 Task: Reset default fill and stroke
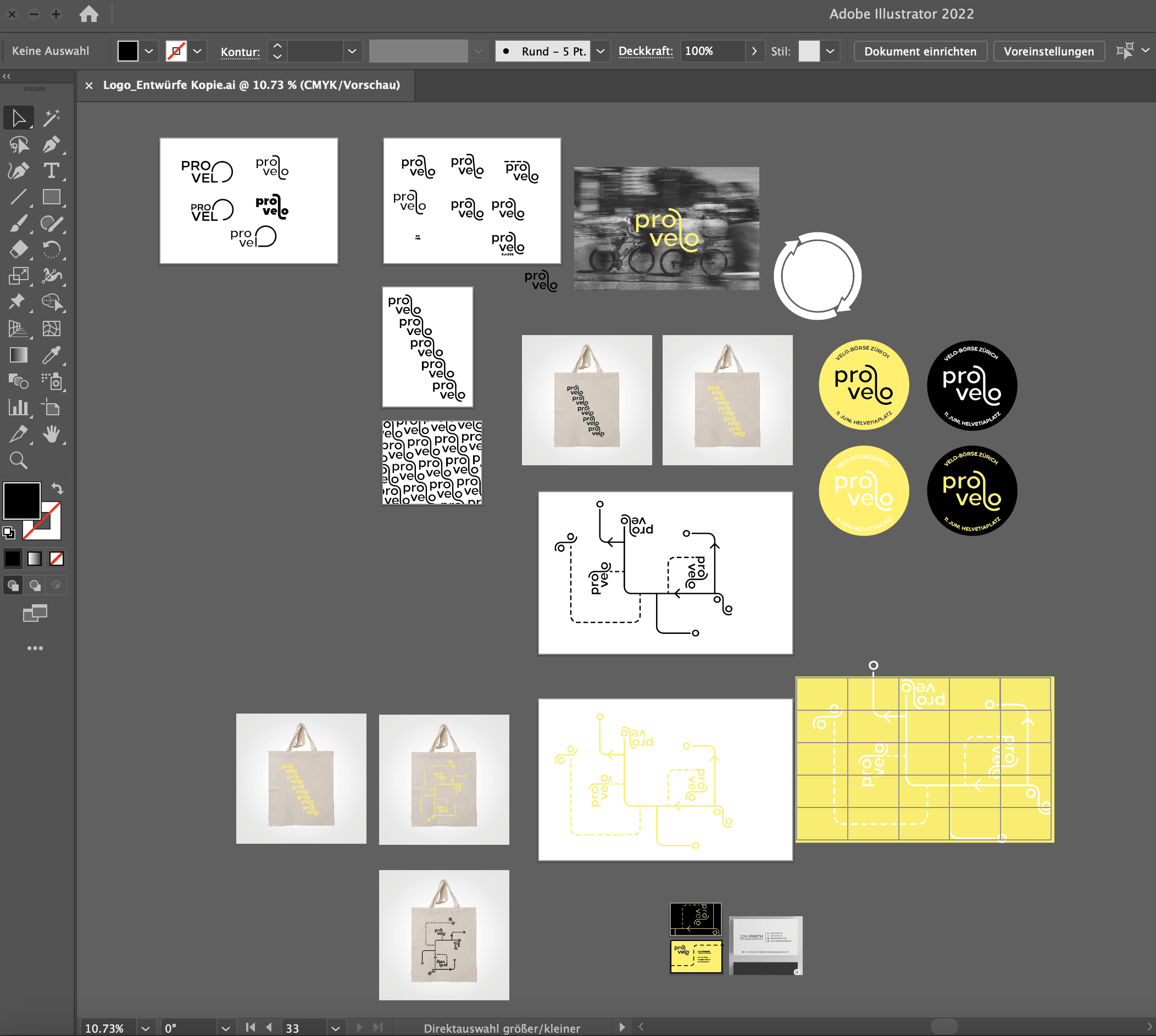[x=9, y=533]
